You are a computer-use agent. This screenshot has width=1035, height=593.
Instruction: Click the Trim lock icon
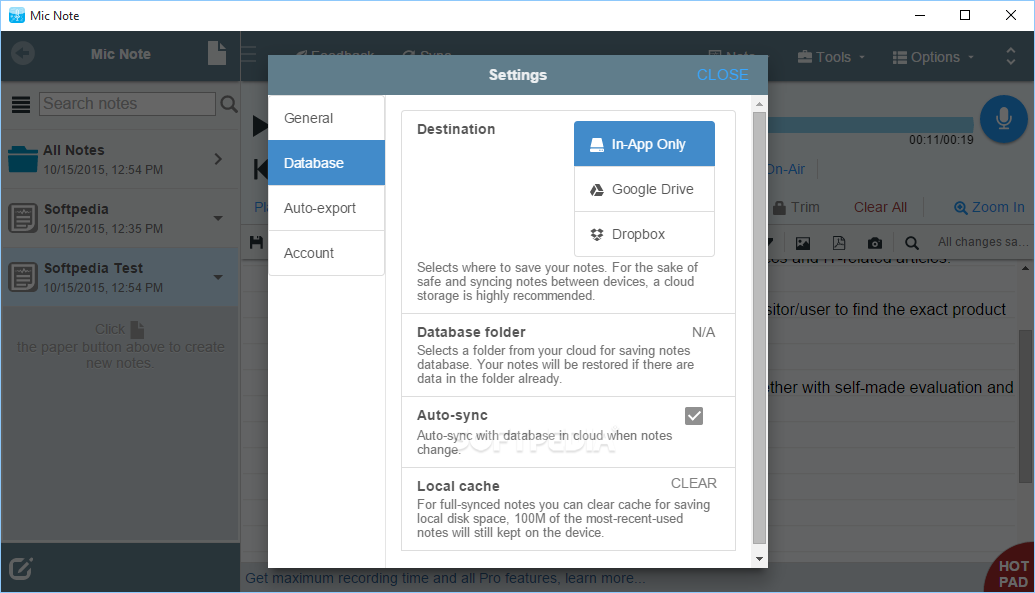[779, 208]
